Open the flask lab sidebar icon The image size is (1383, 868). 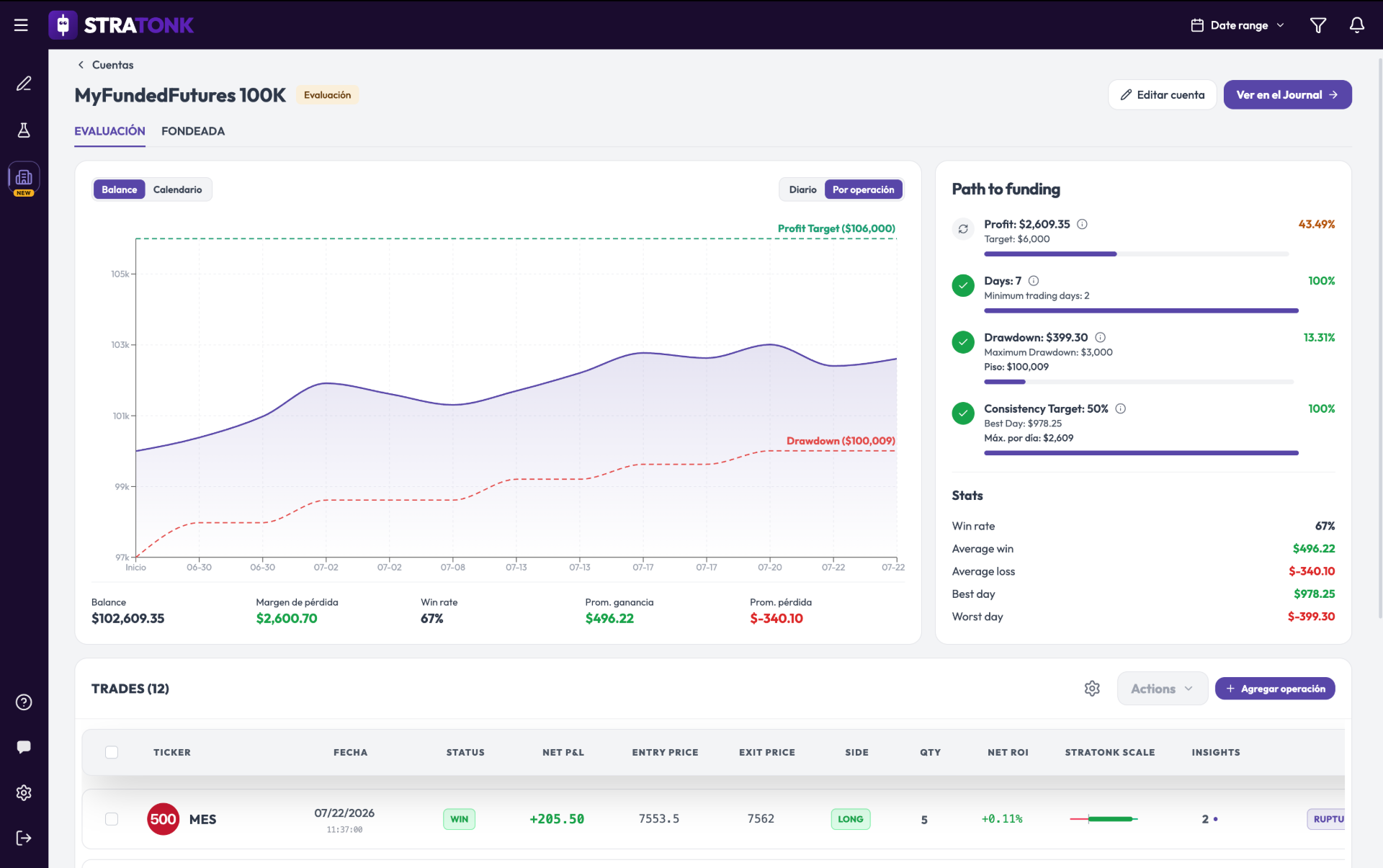pyautogui.click(x=24, y=130)
